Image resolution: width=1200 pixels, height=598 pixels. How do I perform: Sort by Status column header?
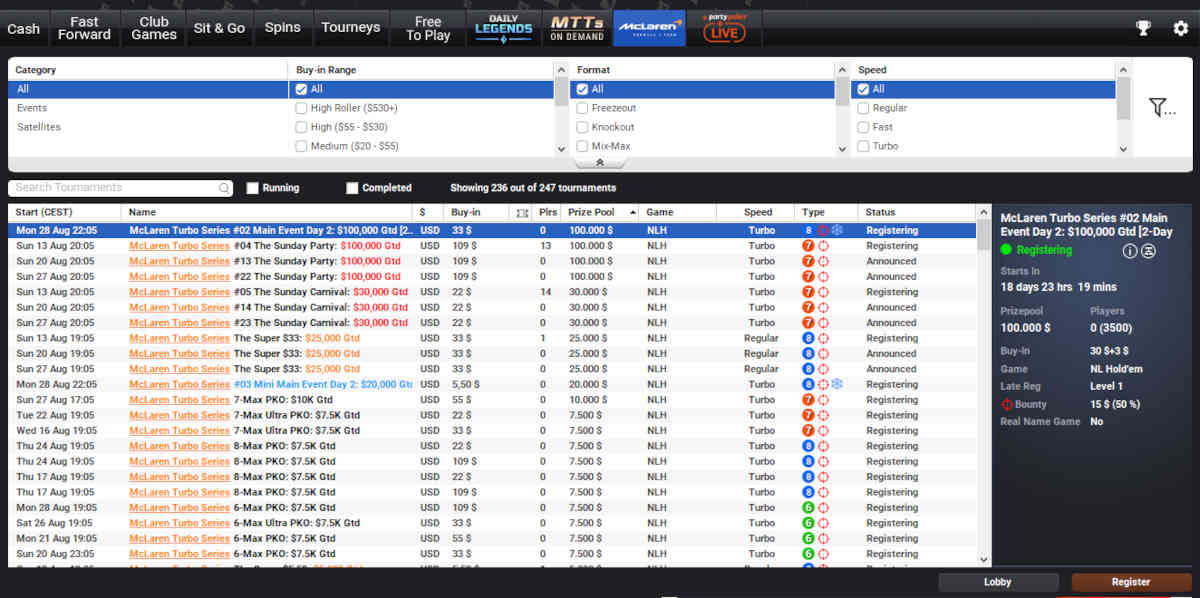[x=916, y=213]
